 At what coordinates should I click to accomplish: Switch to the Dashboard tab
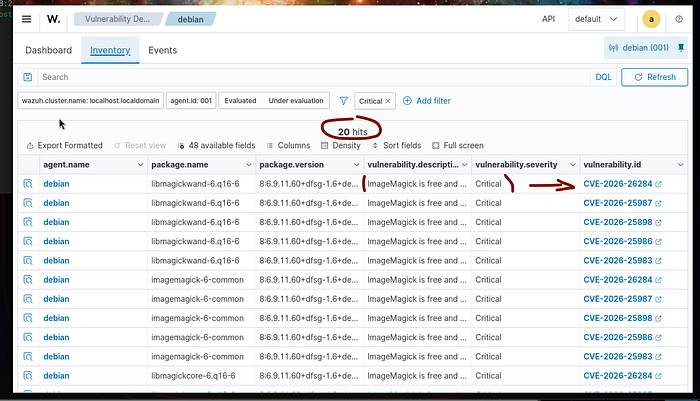(49, 50)
